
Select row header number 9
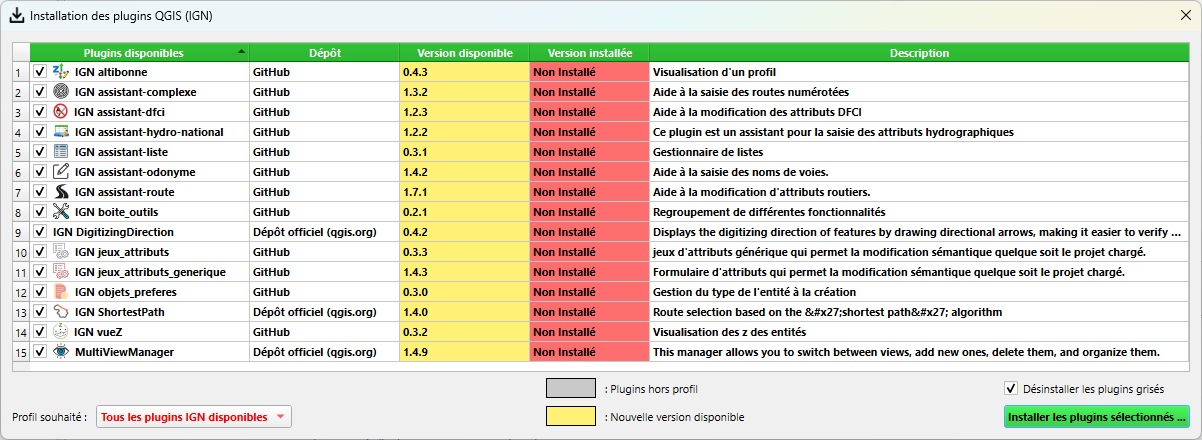(x=20, y=232)
